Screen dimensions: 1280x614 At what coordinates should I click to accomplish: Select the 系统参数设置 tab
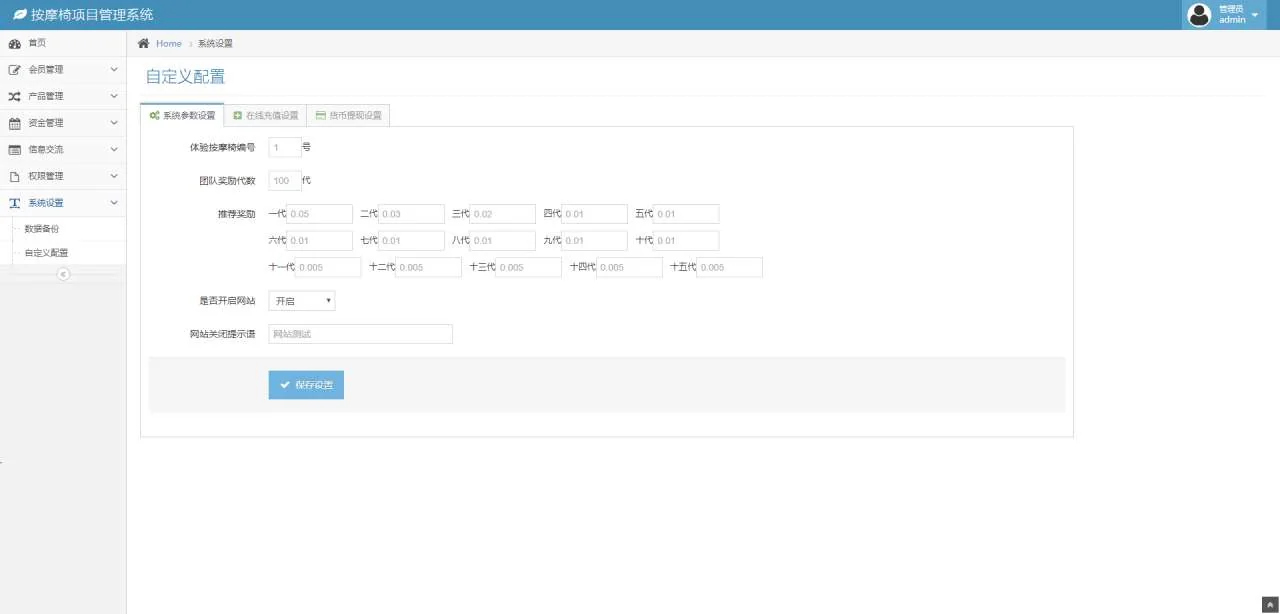182,115
